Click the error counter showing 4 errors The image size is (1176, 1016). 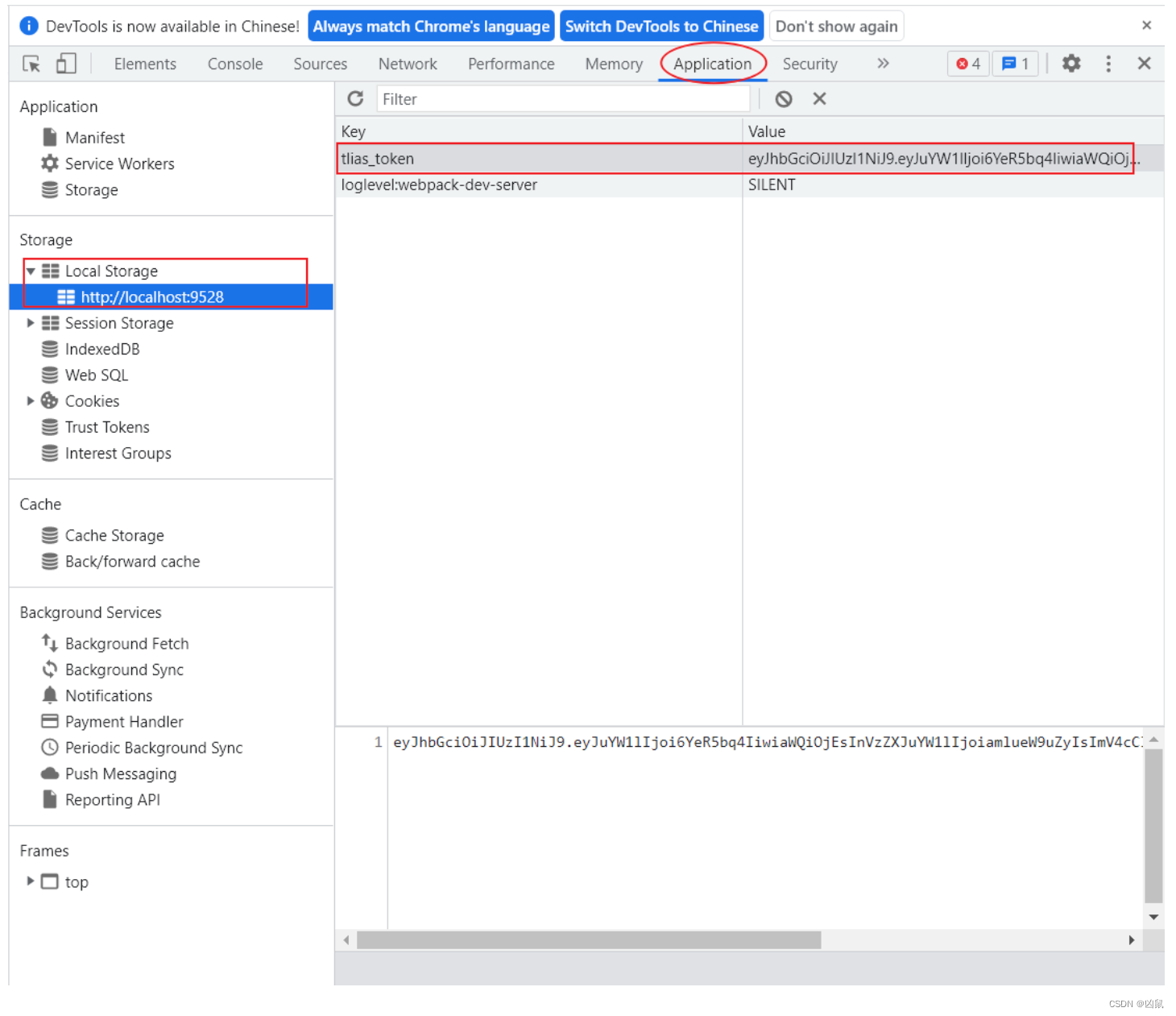click(x=967, y=64)
